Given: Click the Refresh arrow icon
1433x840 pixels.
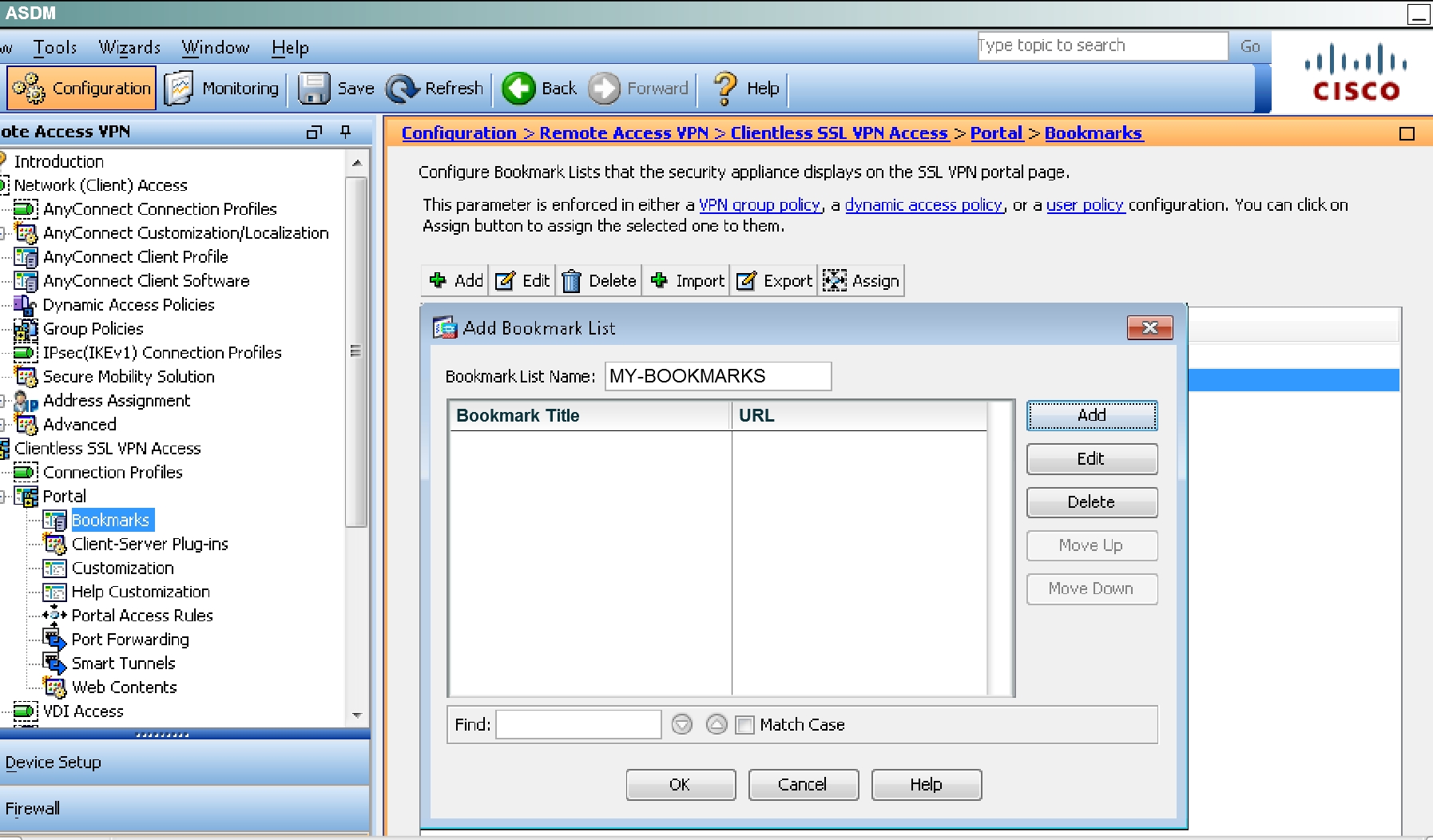Looking at the screenshot, I should [402, 89].
